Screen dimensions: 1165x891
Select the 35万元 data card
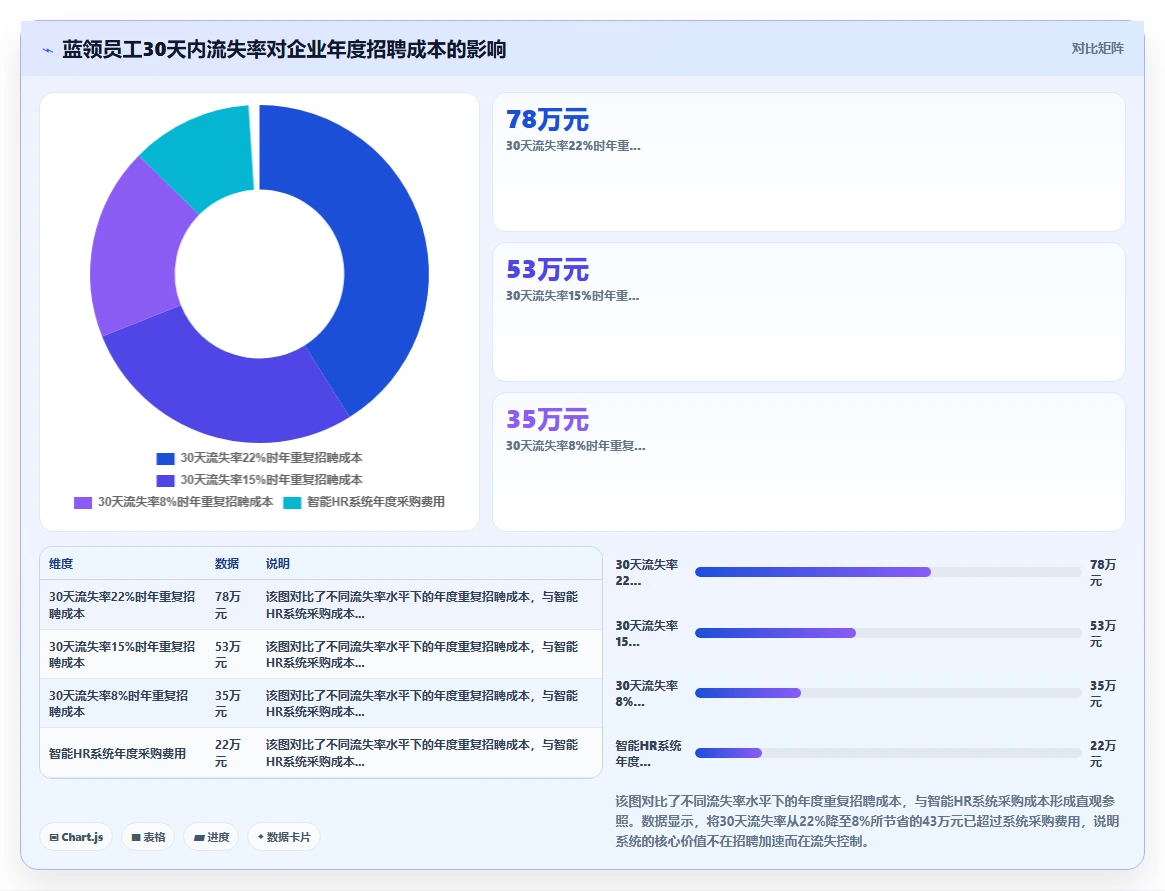pos(808,461)
